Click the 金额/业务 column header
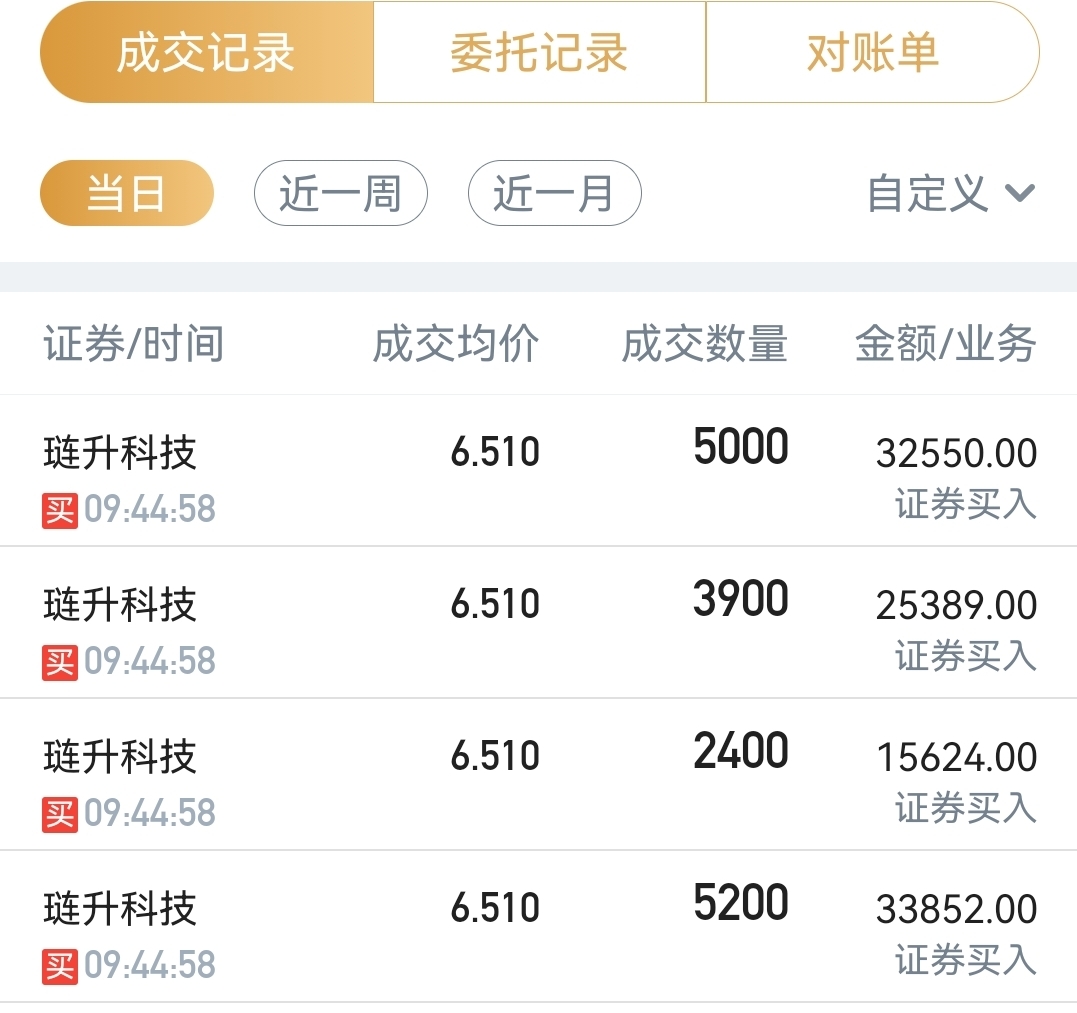1077x1013 pixels. tap(946, 345)
